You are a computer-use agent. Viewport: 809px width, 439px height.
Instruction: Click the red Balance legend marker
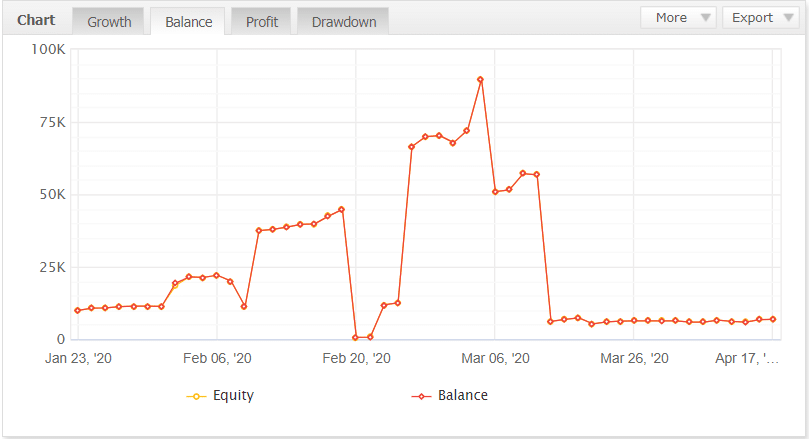pos(422,396)
